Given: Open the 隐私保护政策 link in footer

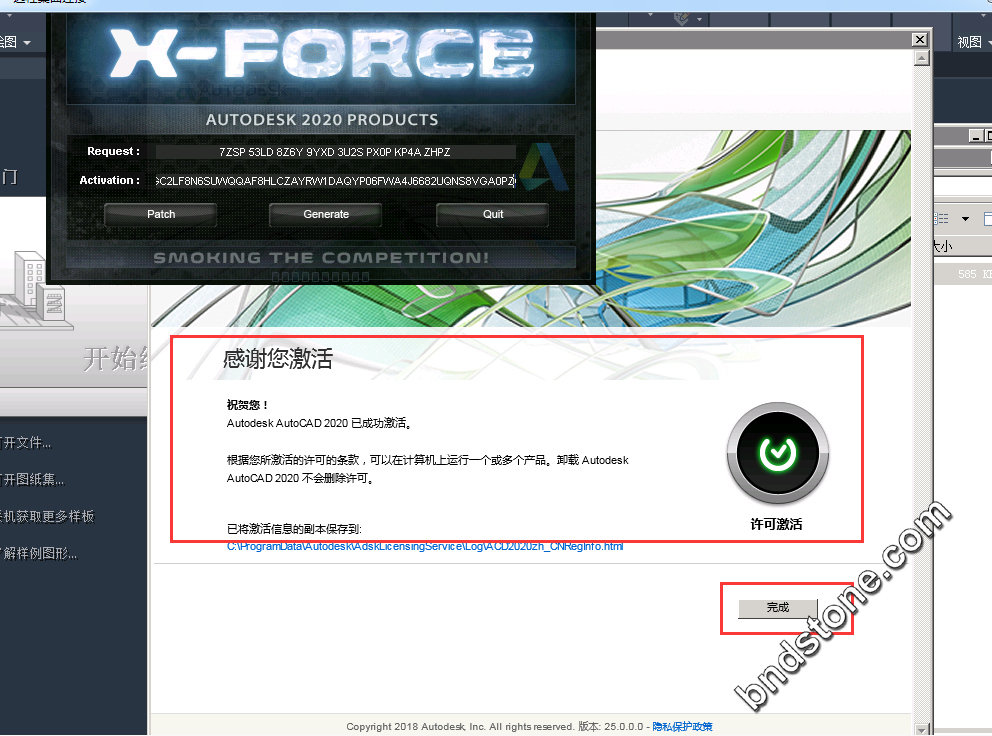Looking at the screenshot, I should click(x=682, y=727).
